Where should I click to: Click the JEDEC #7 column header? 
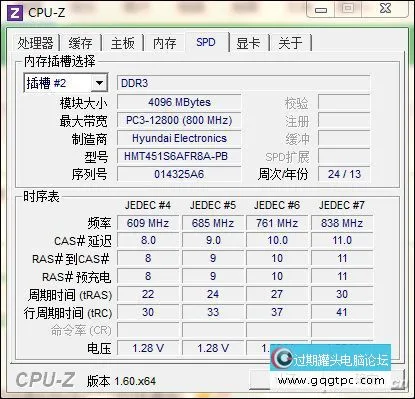[342, 205]
